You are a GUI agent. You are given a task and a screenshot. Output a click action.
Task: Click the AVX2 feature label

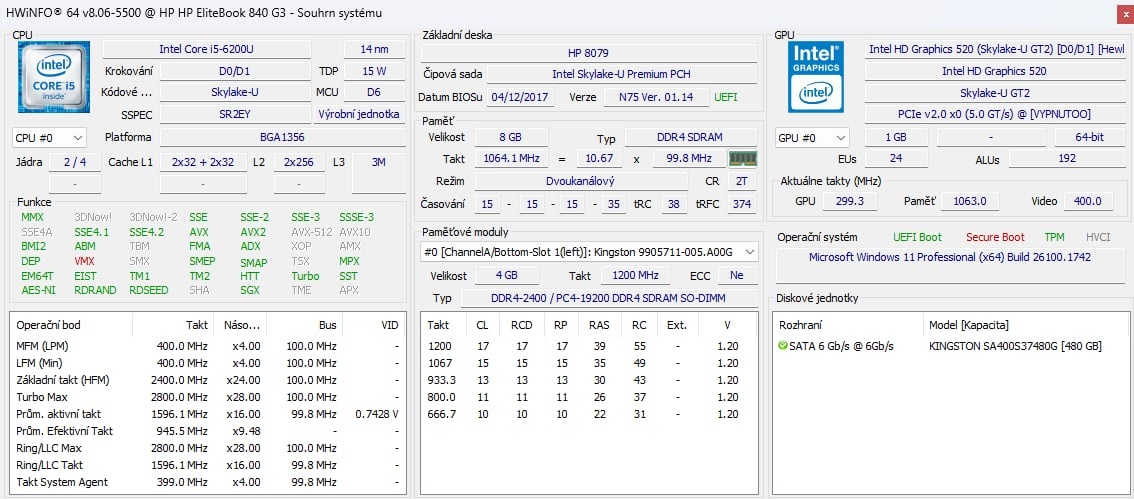[253, 232]
